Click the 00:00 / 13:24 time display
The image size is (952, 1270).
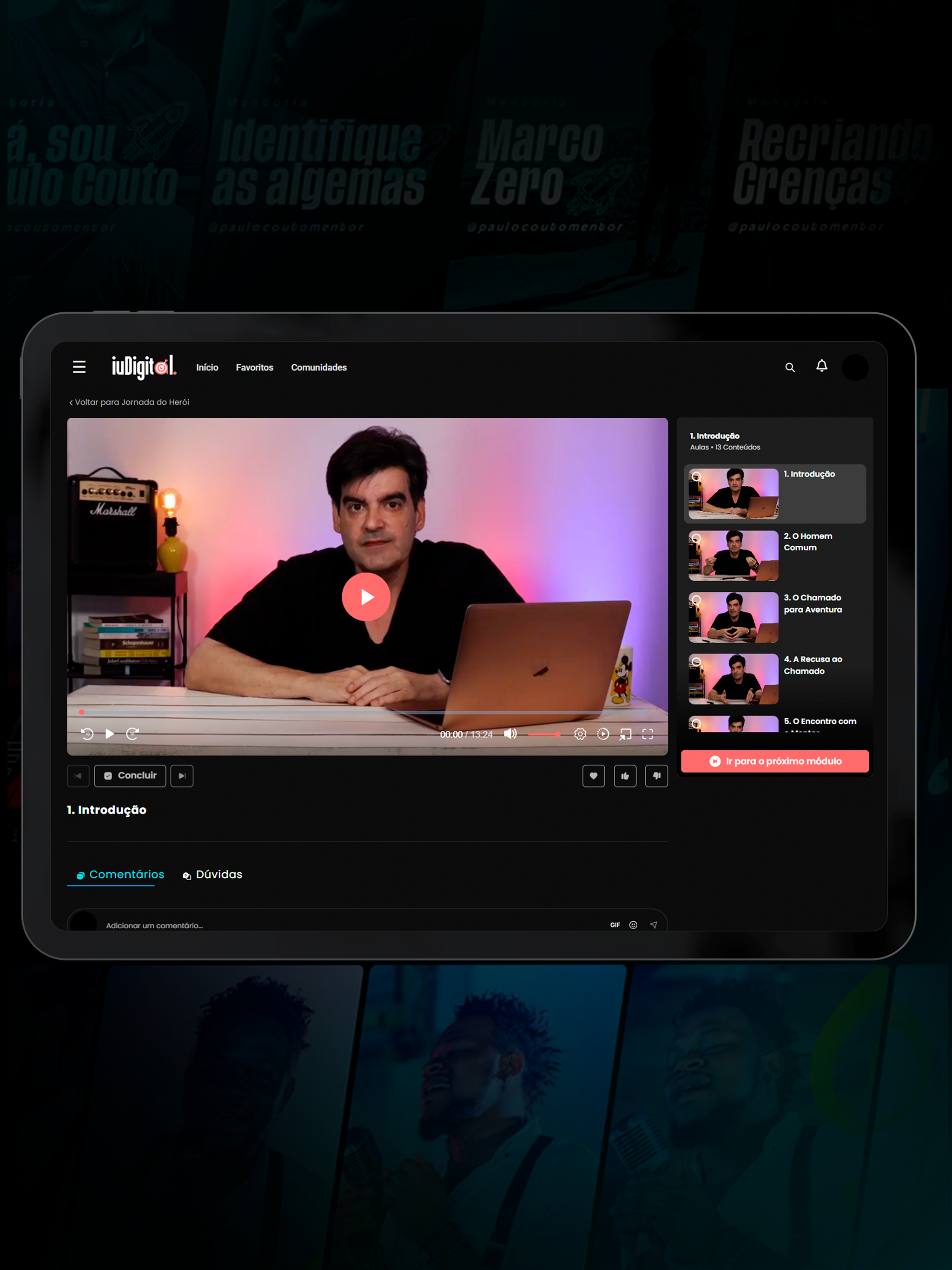click(466, 734)
